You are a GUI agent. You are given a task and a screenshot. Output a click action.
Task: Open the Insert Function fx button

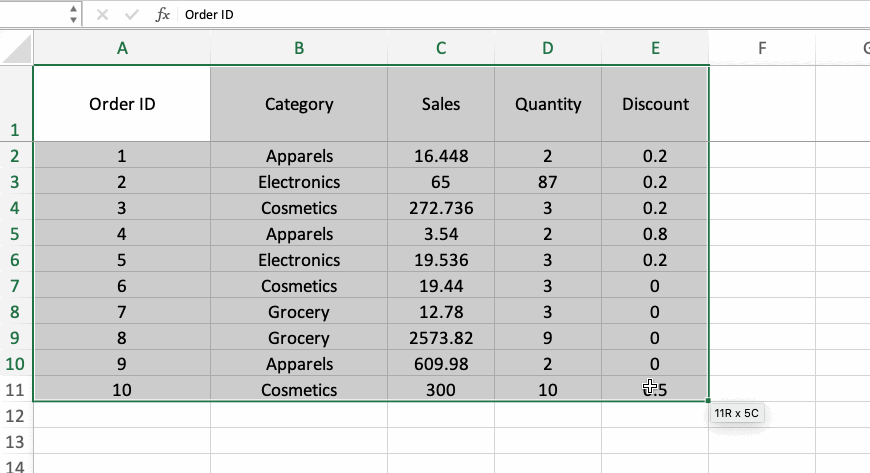(x=163, y=15)
